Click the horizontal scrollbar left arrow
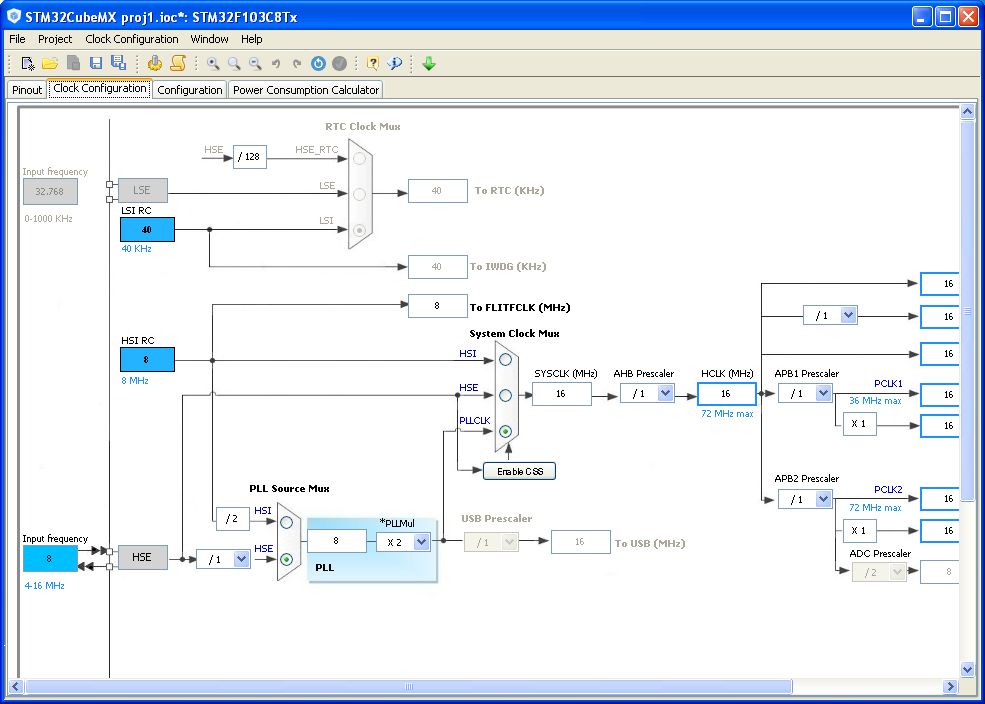985x704 pixels. tap(16, 686)
